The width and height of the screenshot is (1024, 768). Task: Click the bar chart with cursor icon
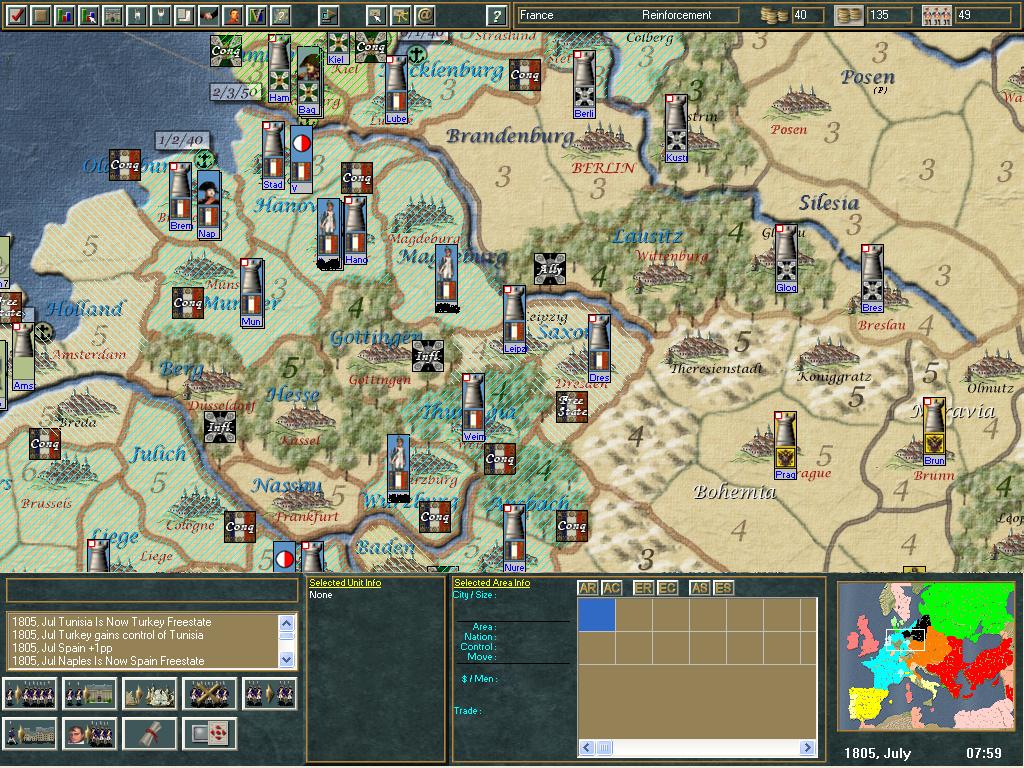point(89,15)
